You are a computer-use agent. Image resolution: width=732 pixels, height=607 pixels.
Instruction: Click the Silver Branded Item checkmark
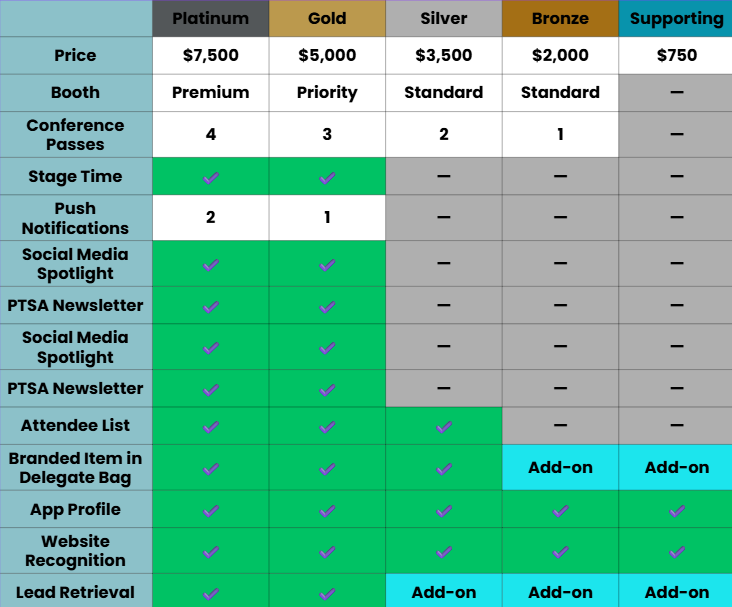(443, 468)
